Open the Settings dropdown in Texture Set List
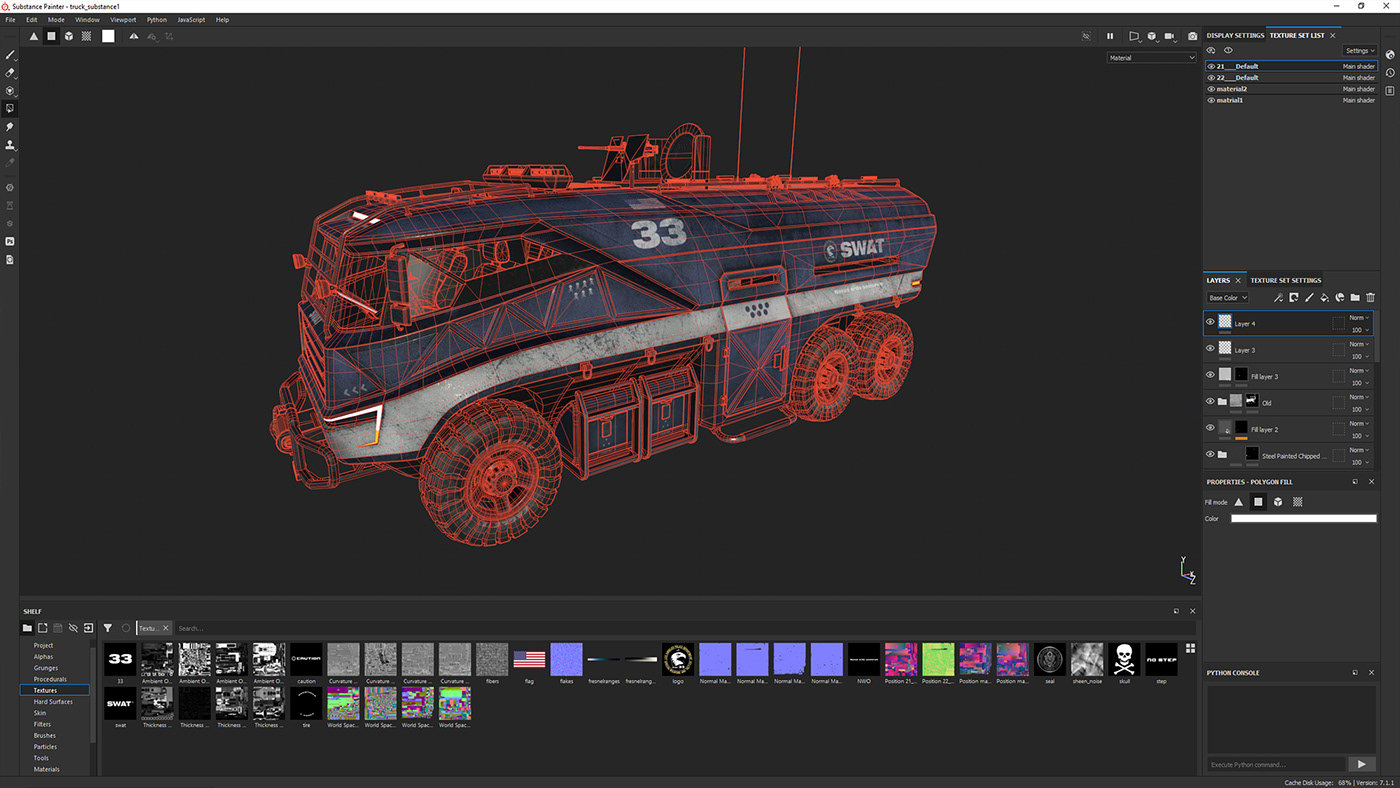1400x788 pixels. (x=1360, y=50)
